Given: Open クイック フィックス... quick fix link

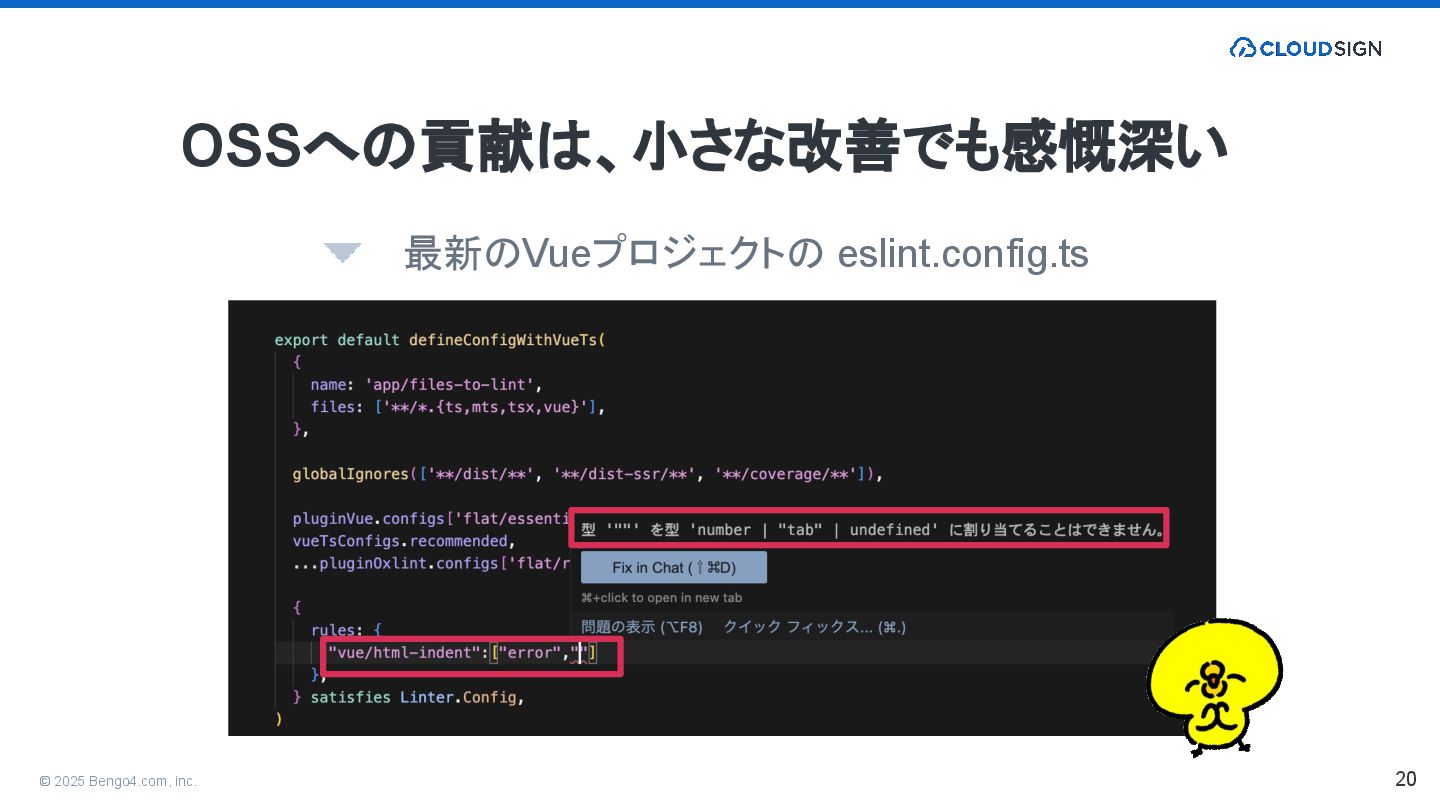Looking at the screenshot, I should 814,627.
